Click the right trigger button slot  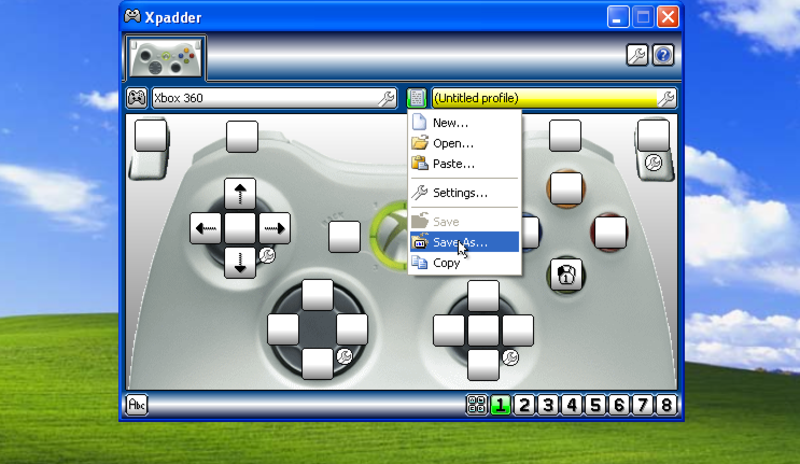[653, 136]
